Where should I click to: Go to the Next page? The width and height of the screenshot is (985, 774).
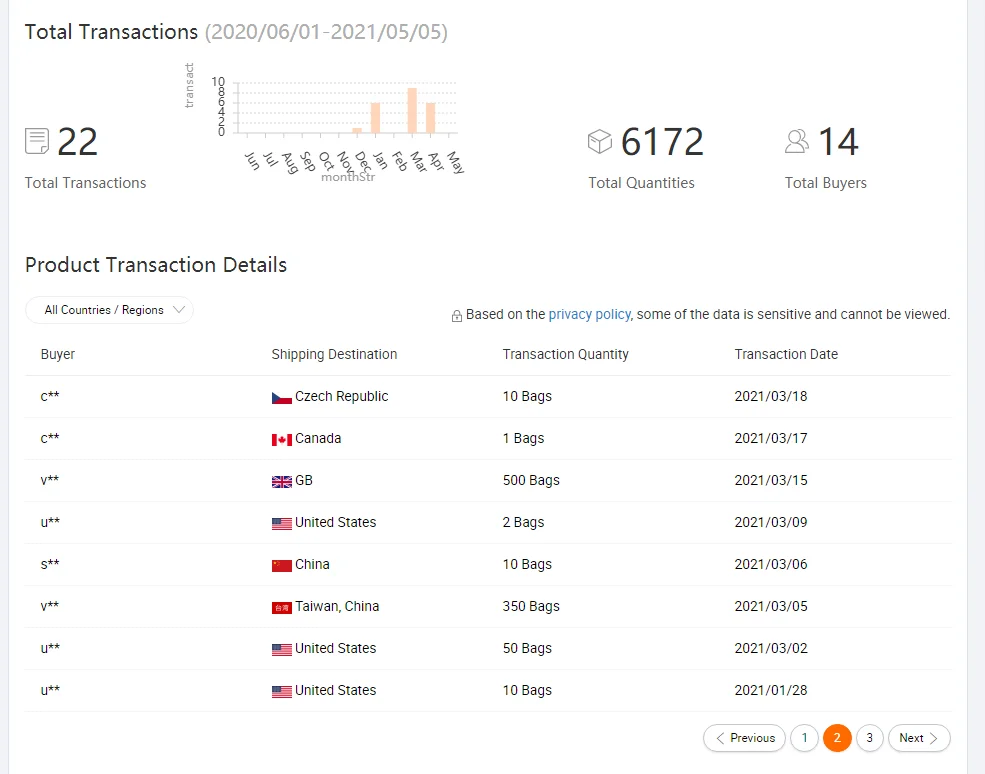point(918,738)
